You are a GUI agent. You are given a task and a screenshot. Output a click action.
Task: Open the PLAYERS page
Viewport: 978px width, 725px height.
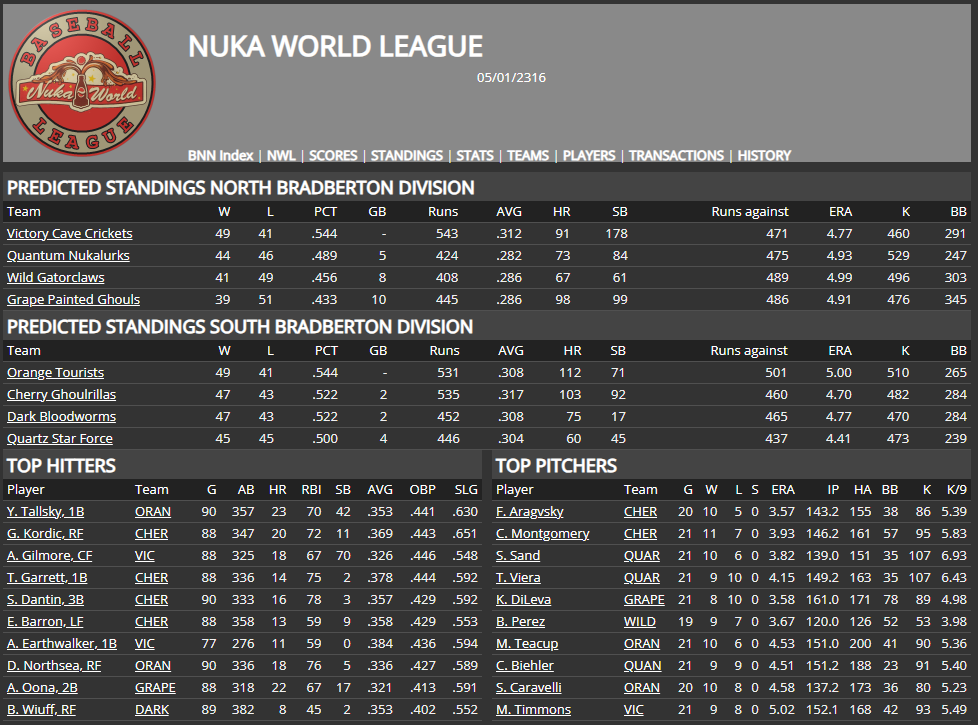pos(589,155)
